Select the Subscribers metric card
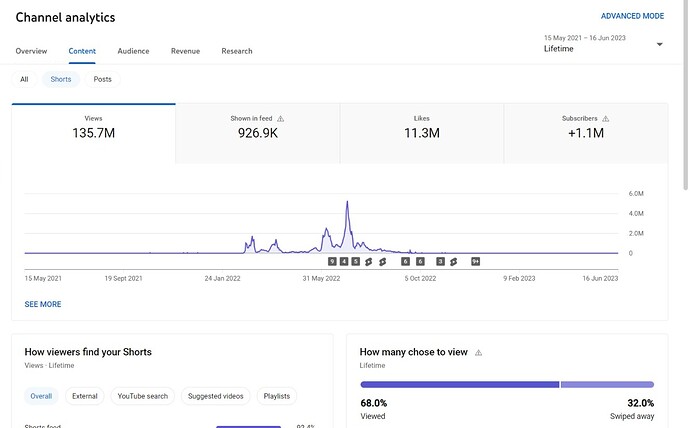 point(586,133)
